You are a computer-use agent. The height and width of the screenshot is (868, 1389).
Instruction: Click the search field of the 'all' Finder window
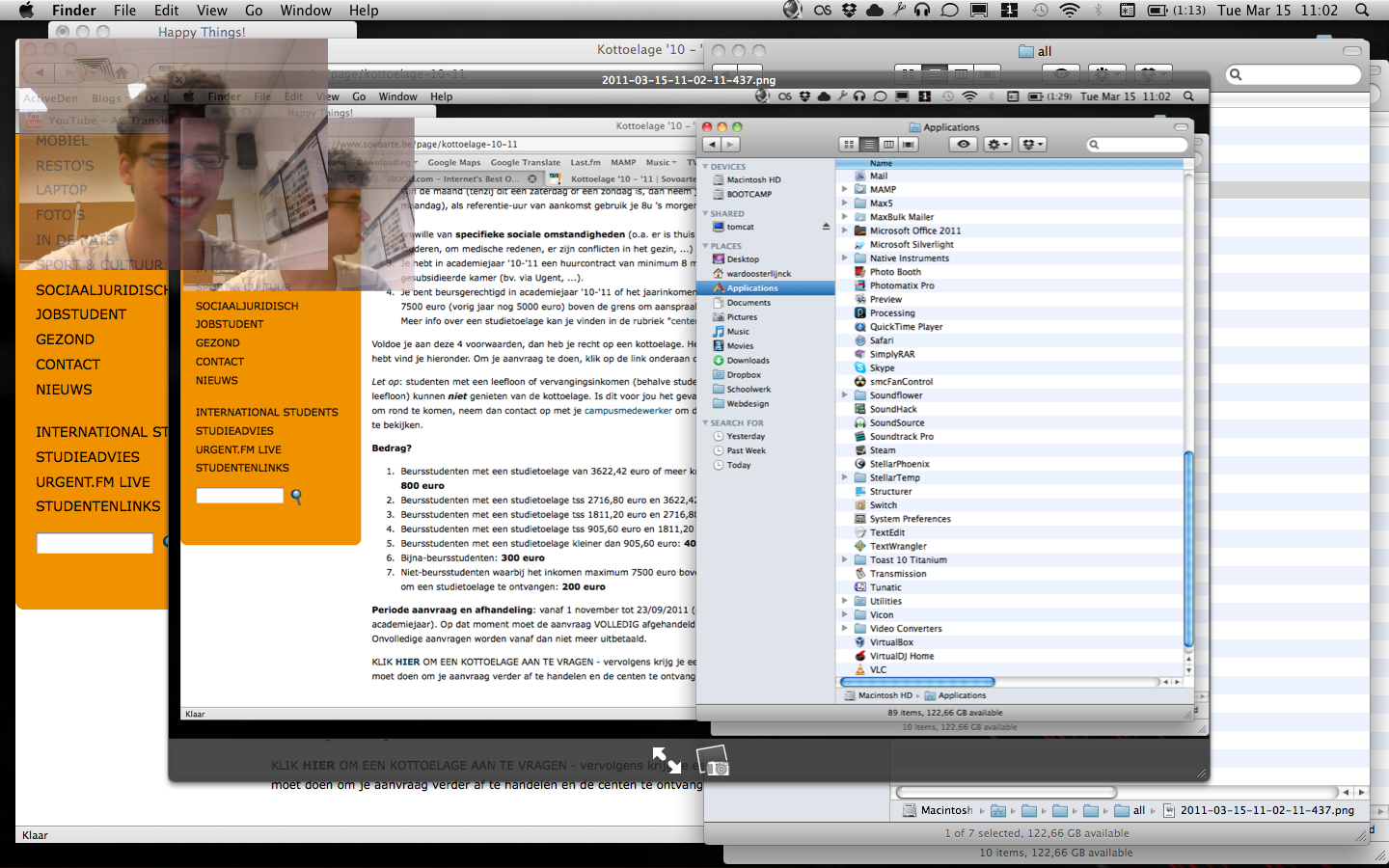pyautogui.click(x=1293, y=74)
